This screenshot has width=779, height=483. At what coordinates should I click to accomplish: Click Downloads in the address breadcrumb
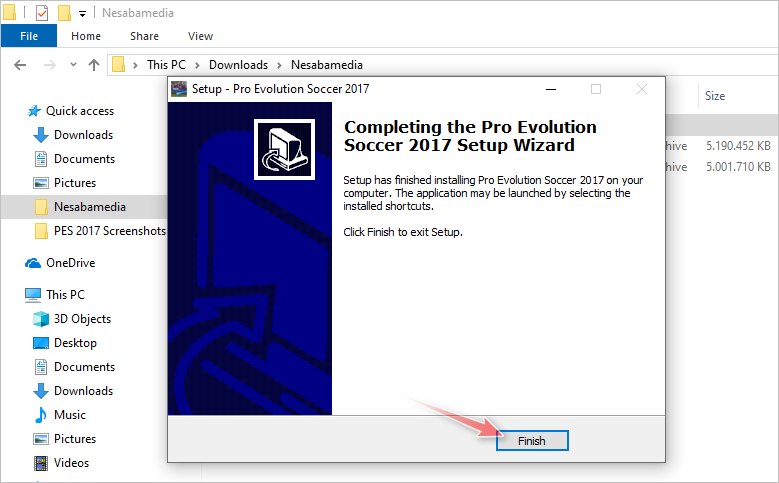pyautogui.click(x=238, y=65)
